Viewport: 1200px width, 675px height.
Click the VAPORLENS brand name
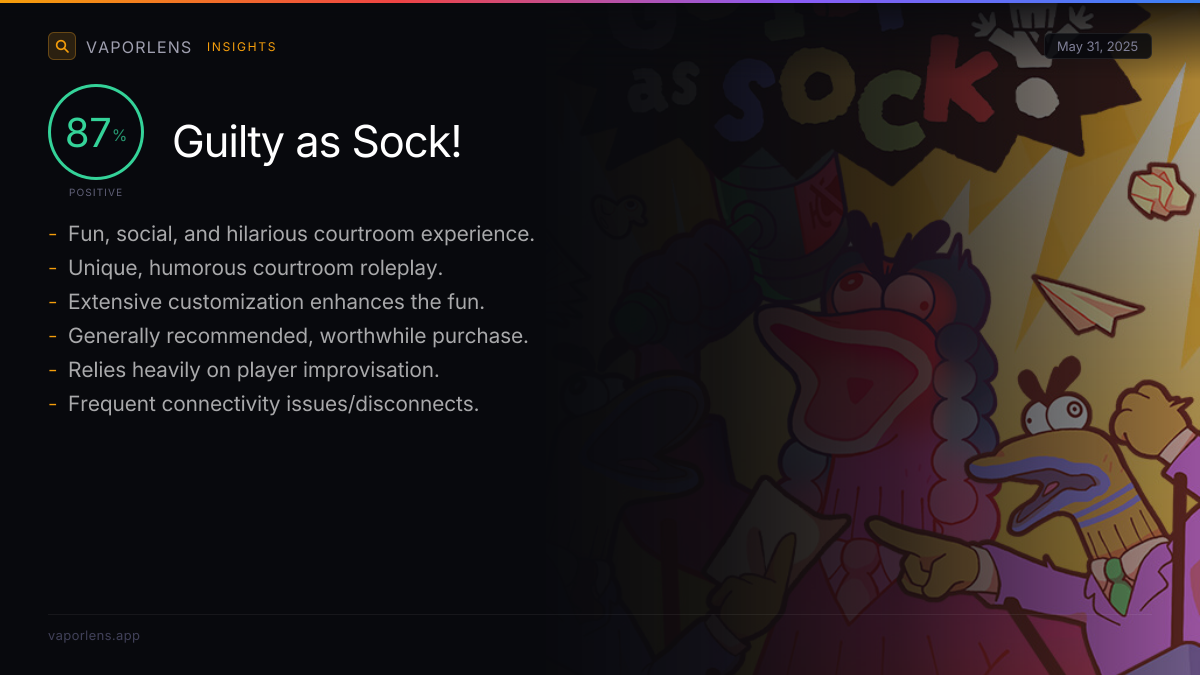coord(138,47)
